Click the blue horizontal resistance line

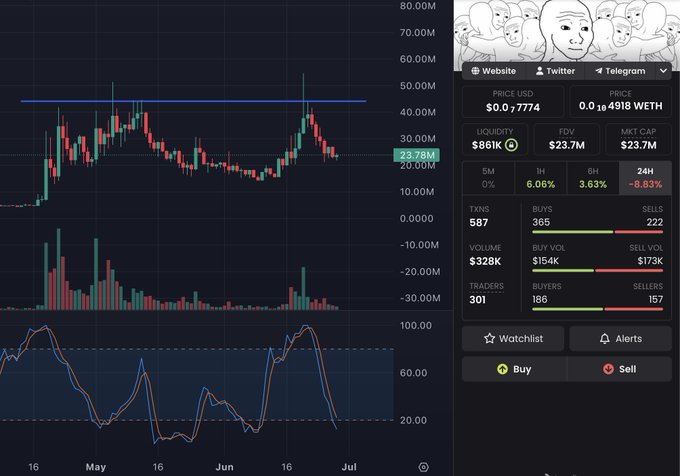click(x=193, y=101)
